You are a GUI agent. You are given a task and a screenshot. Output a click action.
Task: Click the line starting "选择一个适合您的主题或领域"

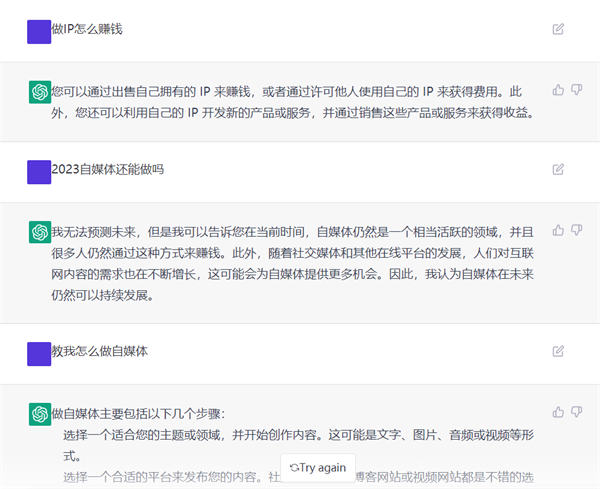coord(298,435)
